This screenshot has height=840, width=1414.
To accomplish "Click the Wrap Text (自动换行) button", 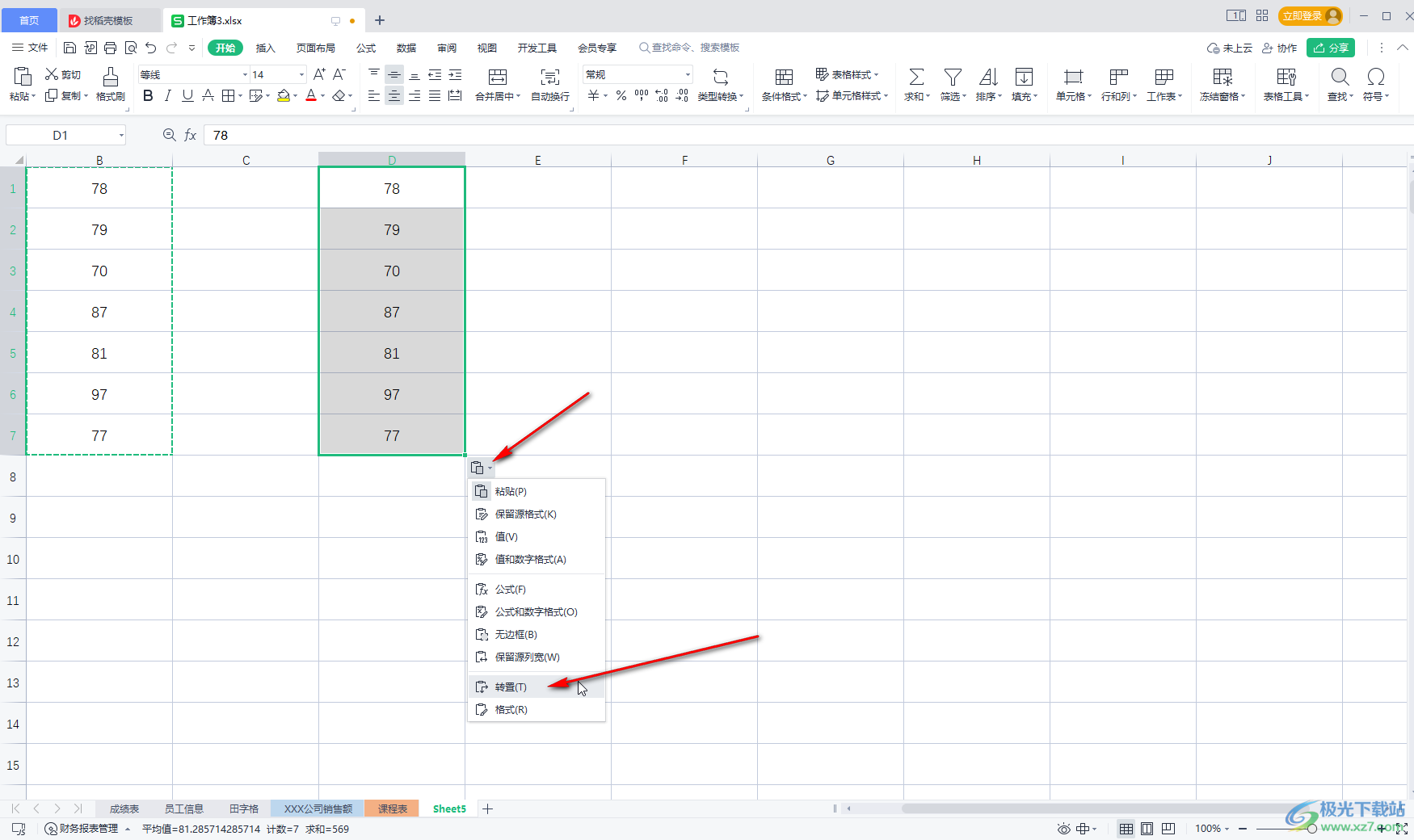I will tap(550, 84).
